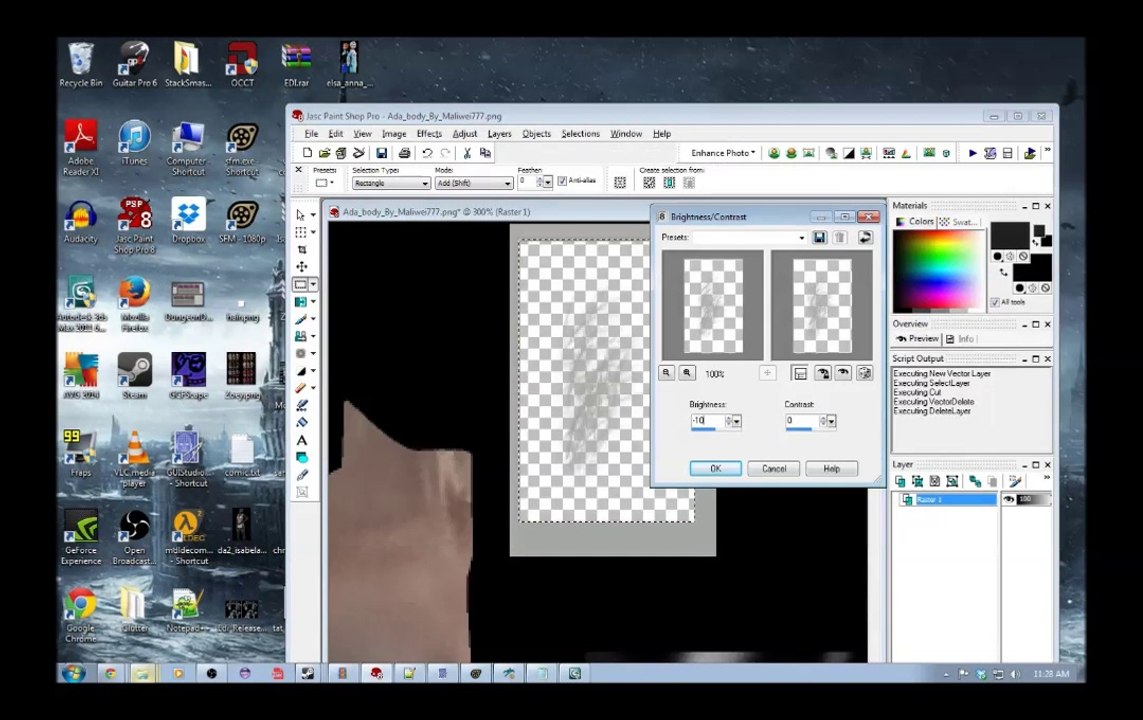Open the Effects menu

tap(429, 134)
